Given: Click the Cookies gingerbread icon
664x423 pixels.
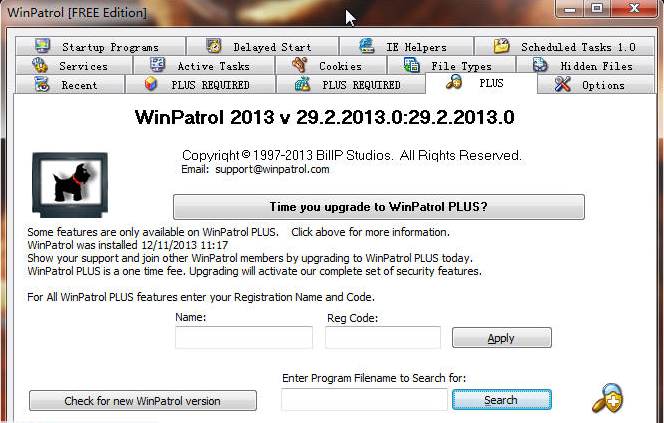Looking at the screenshot, I should 299,65.
